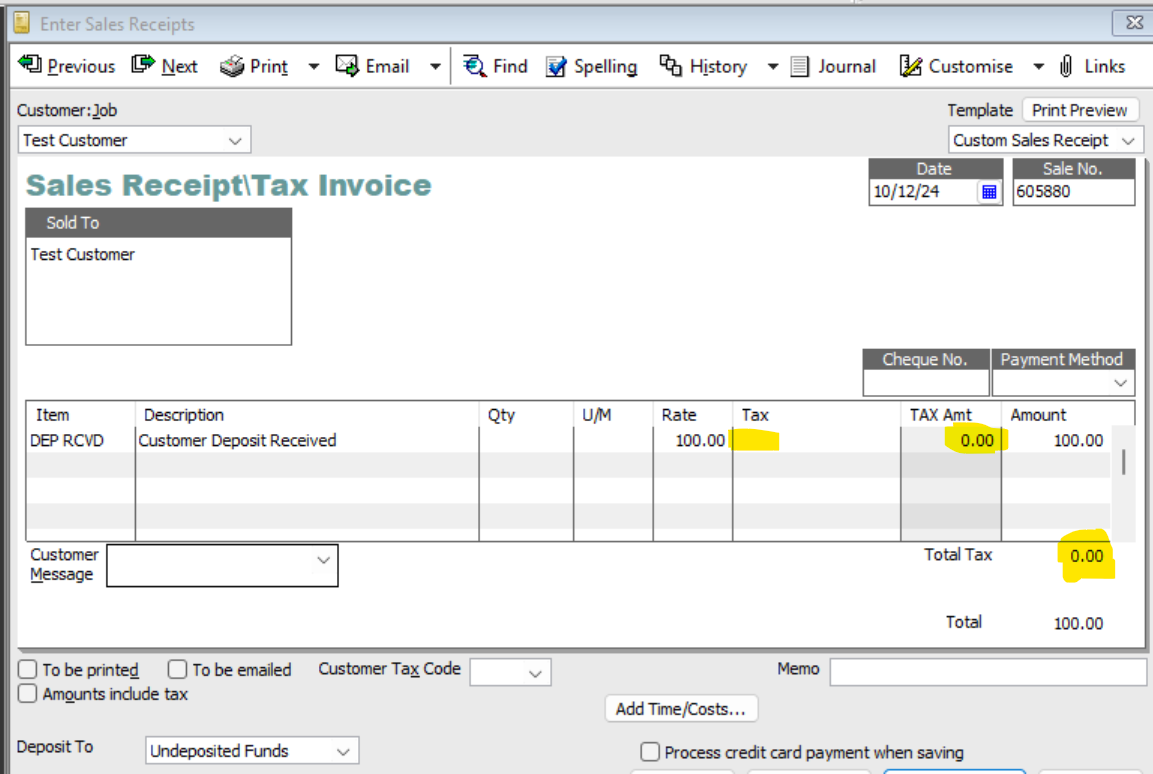Click the Add Time/Costs button
Viewport: 1153px width, 774px height.
click(681, 709)
